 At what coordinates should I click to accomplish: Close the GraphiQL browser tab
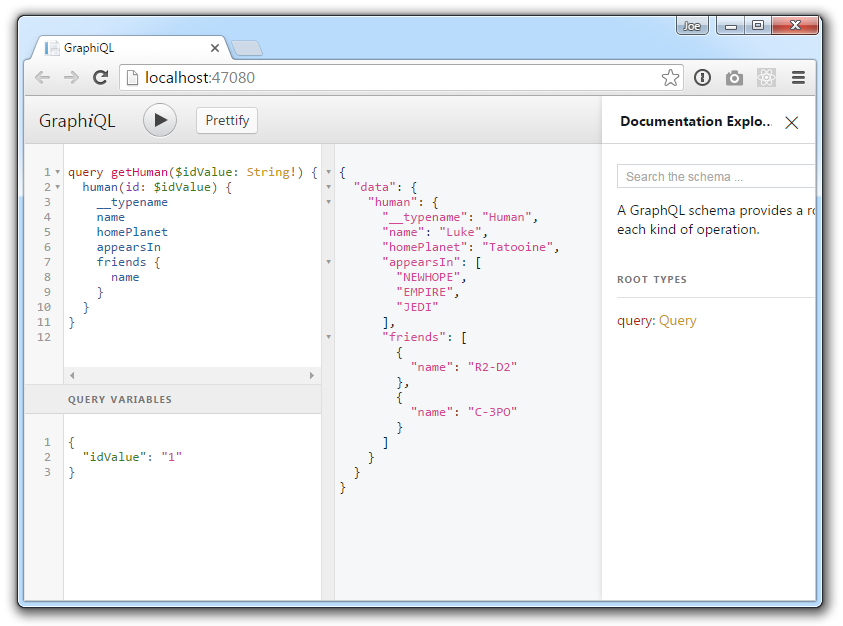215,48
